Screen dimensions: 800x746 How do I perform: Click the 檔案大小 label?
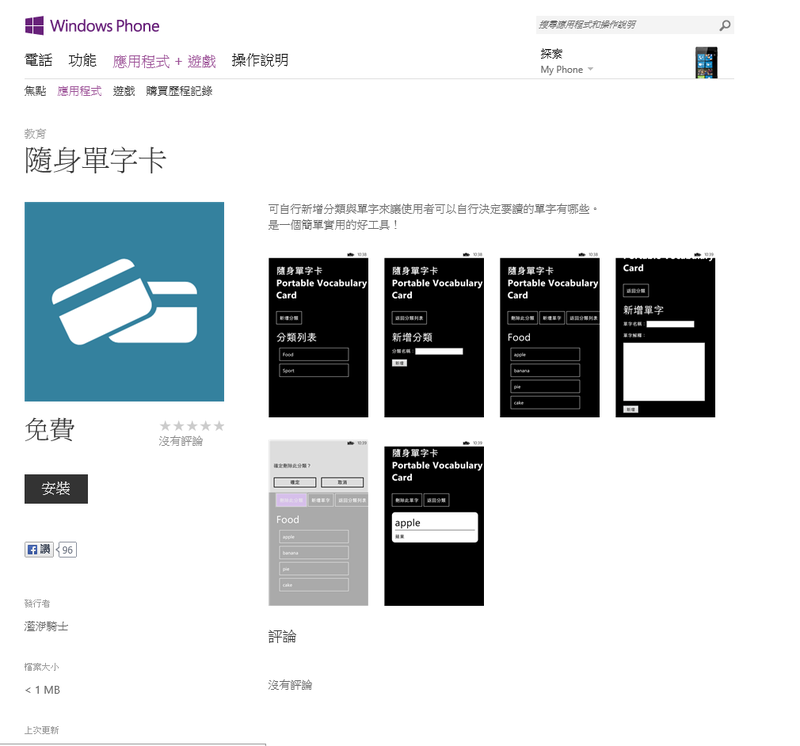42,667
